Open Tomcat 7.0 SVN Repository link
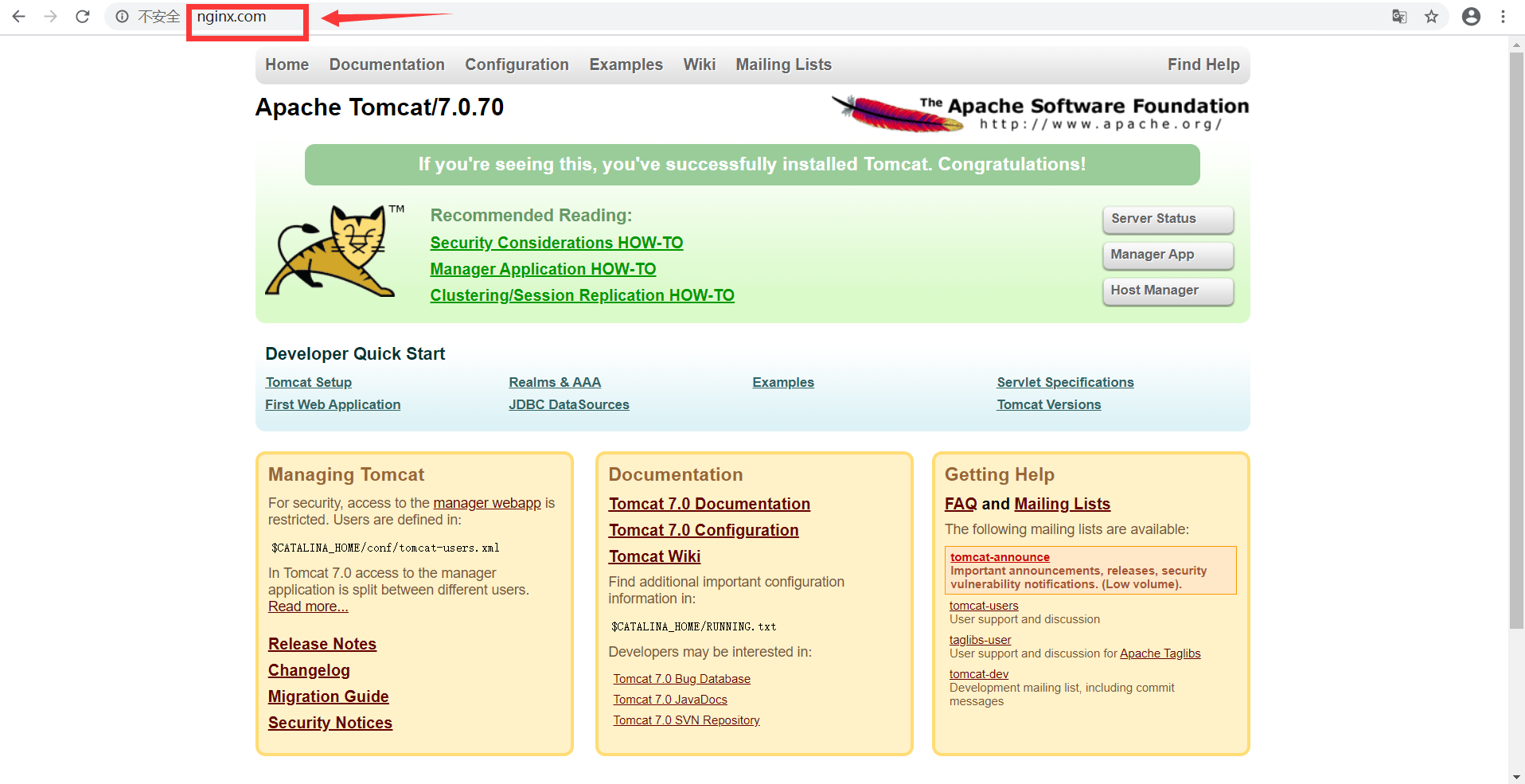 point(686,720)
